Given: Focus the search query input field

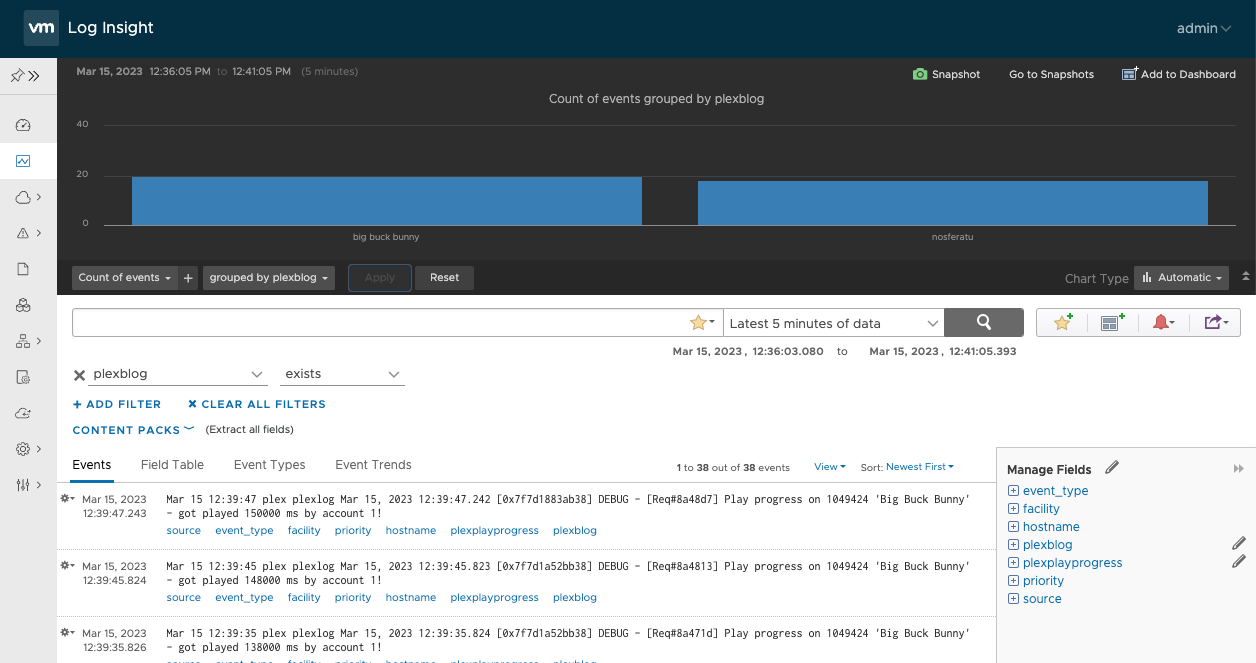Looking at the screenshot, I should (x=380, y=323).
